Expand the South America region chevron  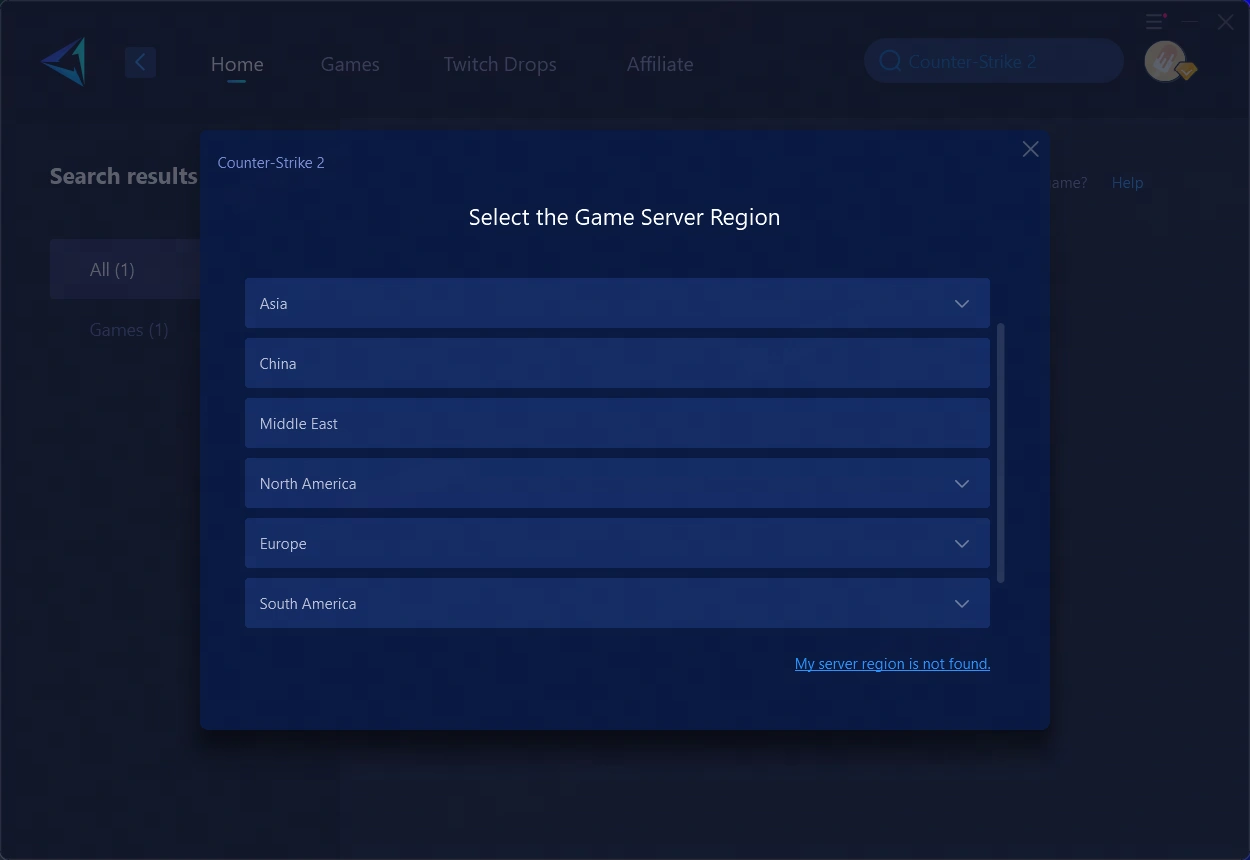(961, 604)
